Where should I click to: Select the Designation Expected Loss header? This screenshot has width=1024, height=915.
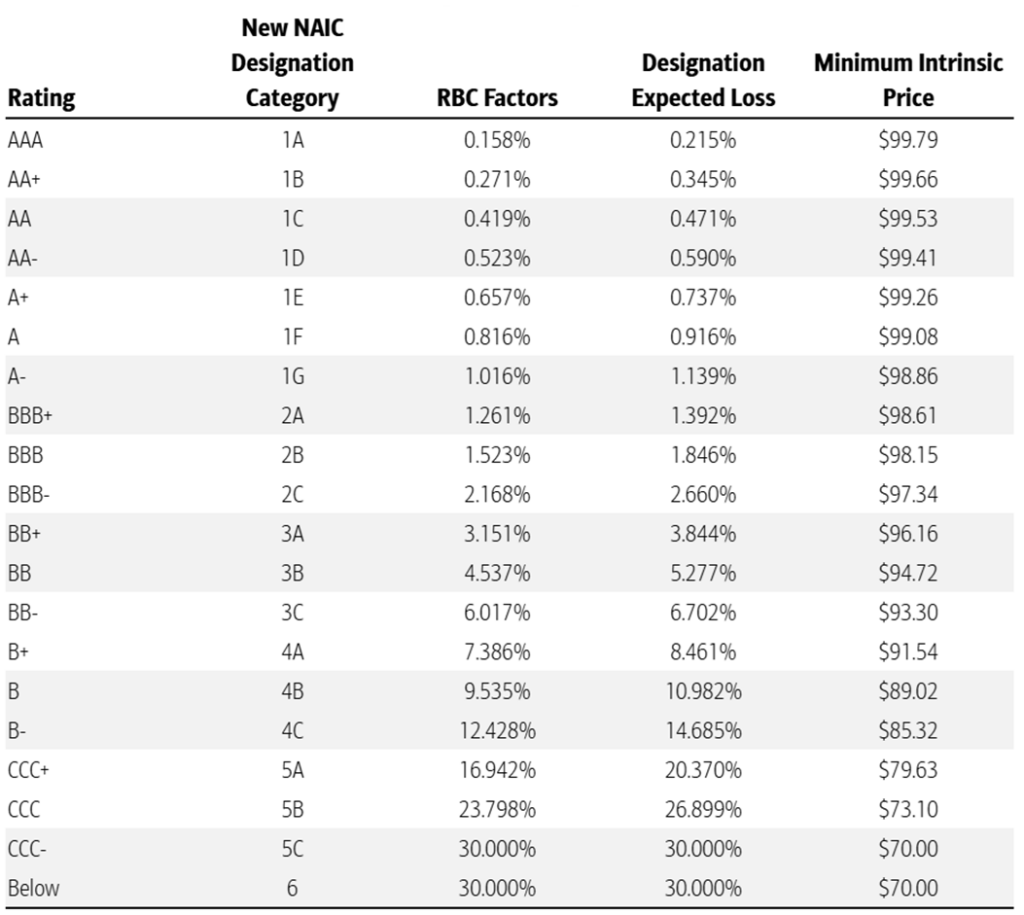(x=703, y=80)
